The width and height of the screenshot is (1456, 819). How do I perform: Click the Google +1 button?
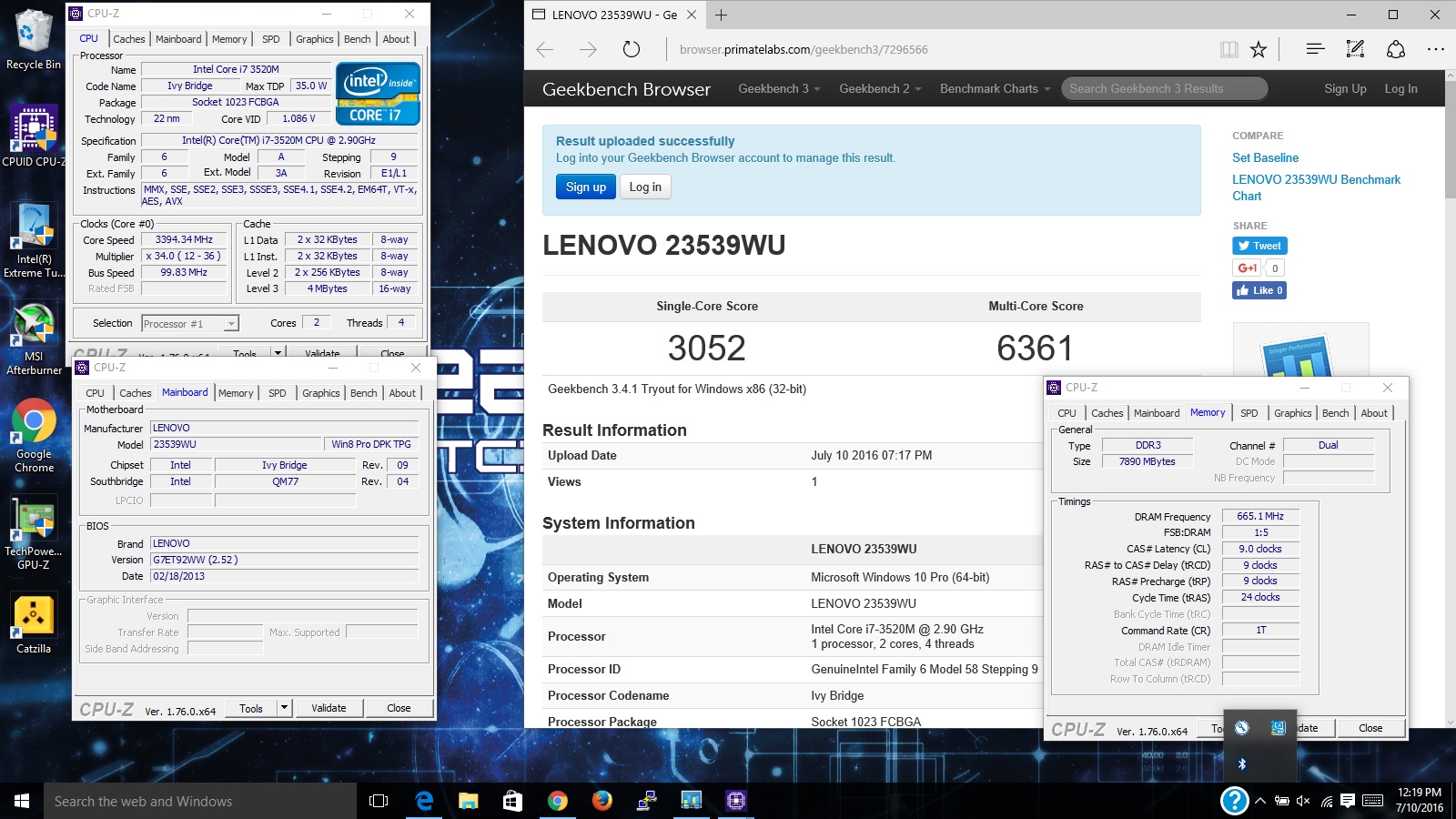point(1248,268)
